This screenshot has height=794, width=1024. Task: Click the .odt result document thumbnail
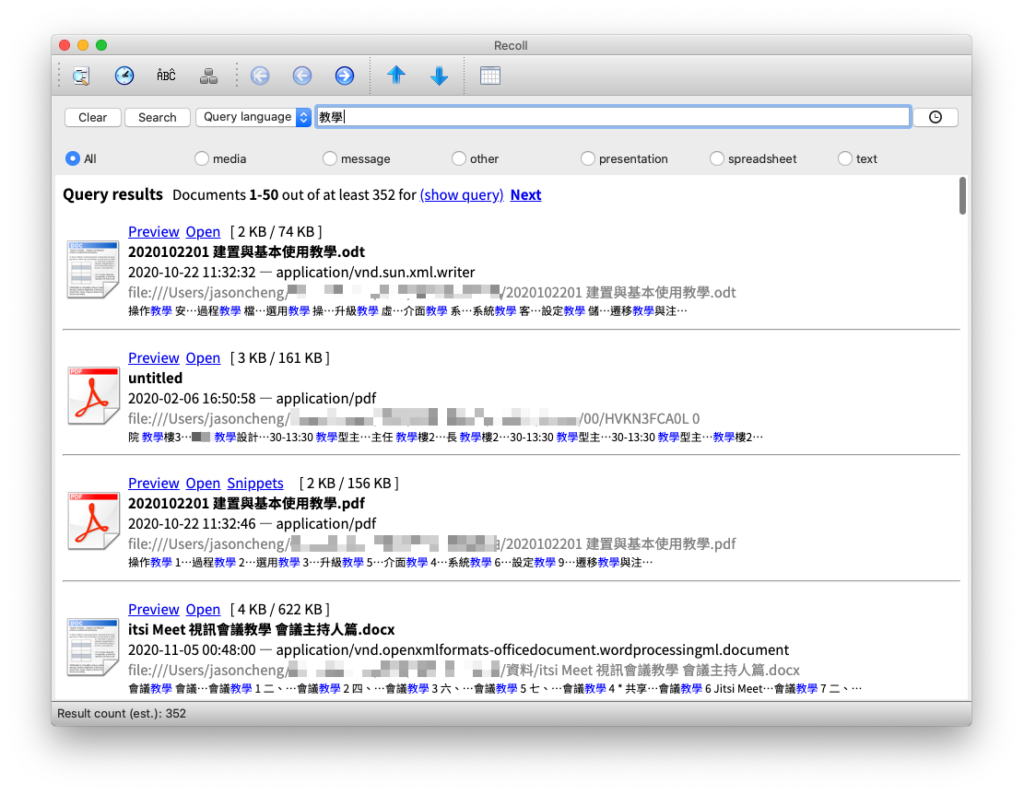[93, 269]
